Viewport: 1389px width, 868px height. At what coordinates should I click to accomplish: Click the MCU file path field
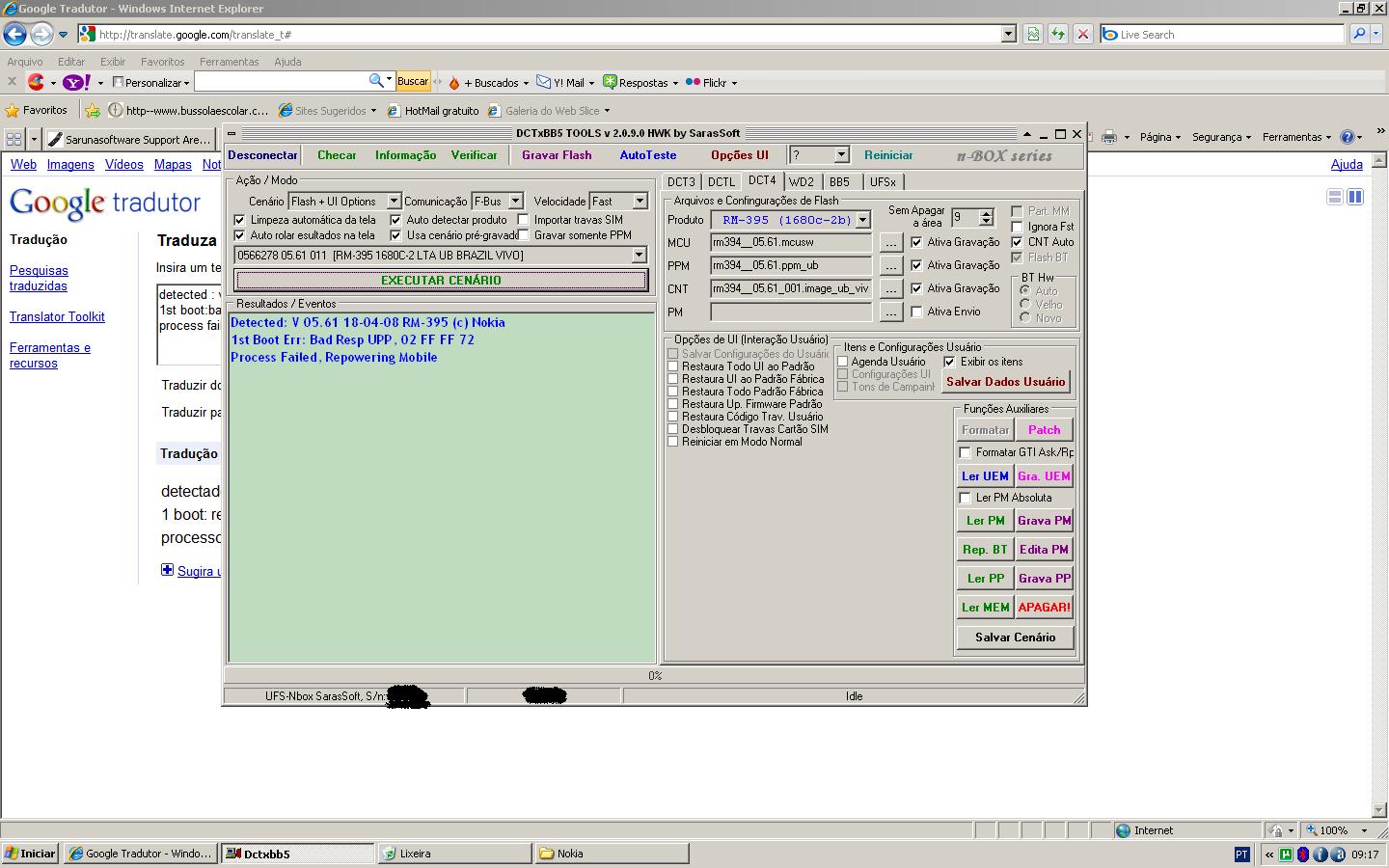click(790, 242)
